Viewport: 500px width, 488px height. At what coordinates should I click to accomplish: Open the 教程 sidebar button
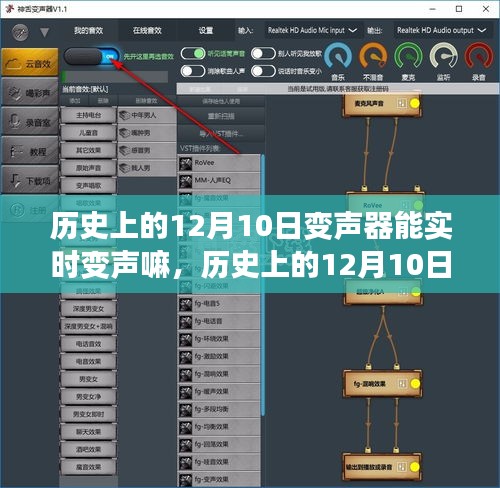coord(30,151)
